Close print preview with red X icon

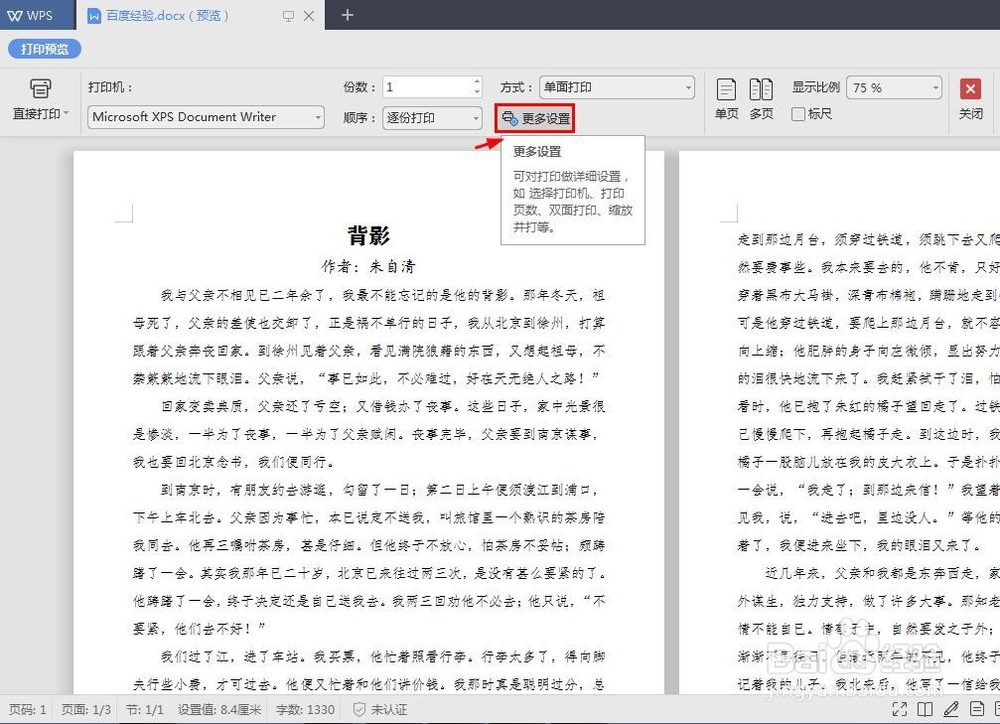pos(970,88)
